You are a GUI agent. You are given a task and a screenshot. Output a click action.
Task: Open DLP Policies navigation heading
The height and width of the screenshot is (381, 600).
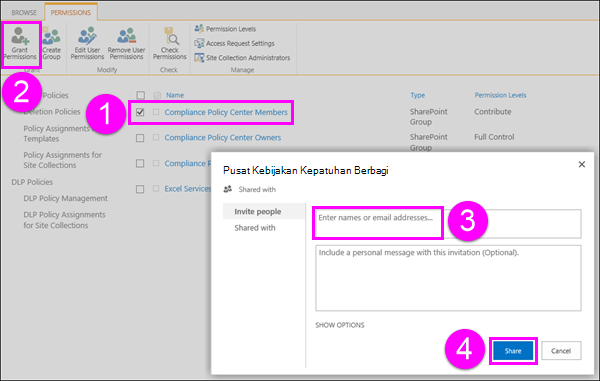pyautogui.click(x=32, y=182)
